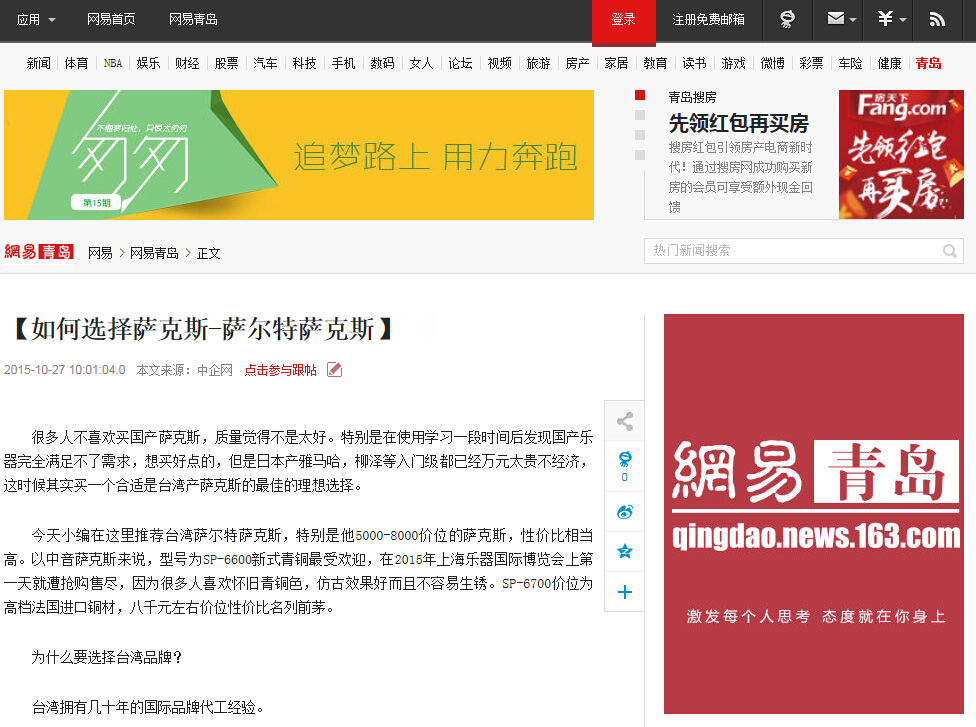Click the yellow 追梦路上 用力奔跑 banner
The width and height of the screenshot is (976, 727).
299,155
